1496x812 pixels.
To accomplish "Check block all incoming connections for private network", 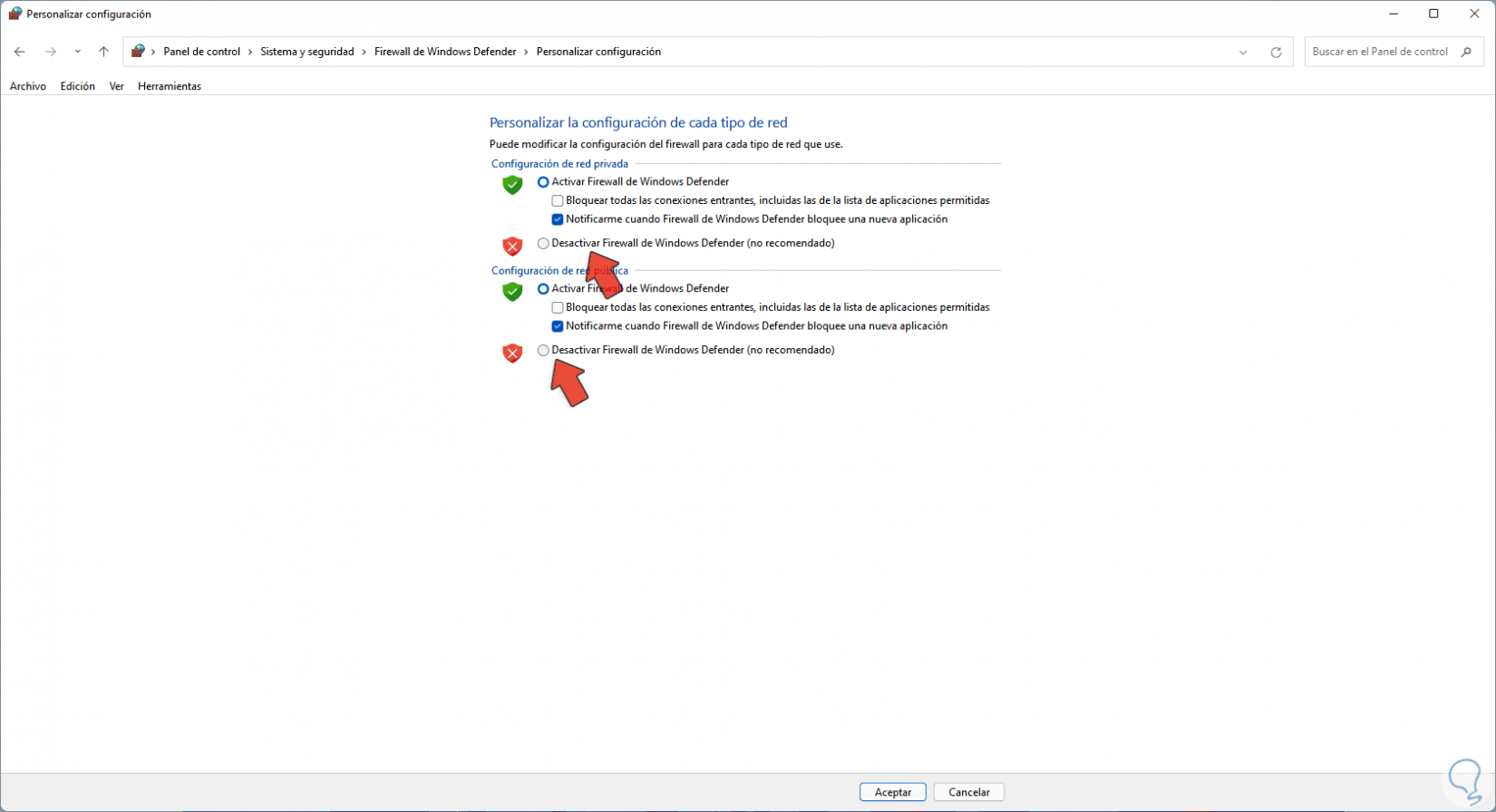I will [558, 200].
